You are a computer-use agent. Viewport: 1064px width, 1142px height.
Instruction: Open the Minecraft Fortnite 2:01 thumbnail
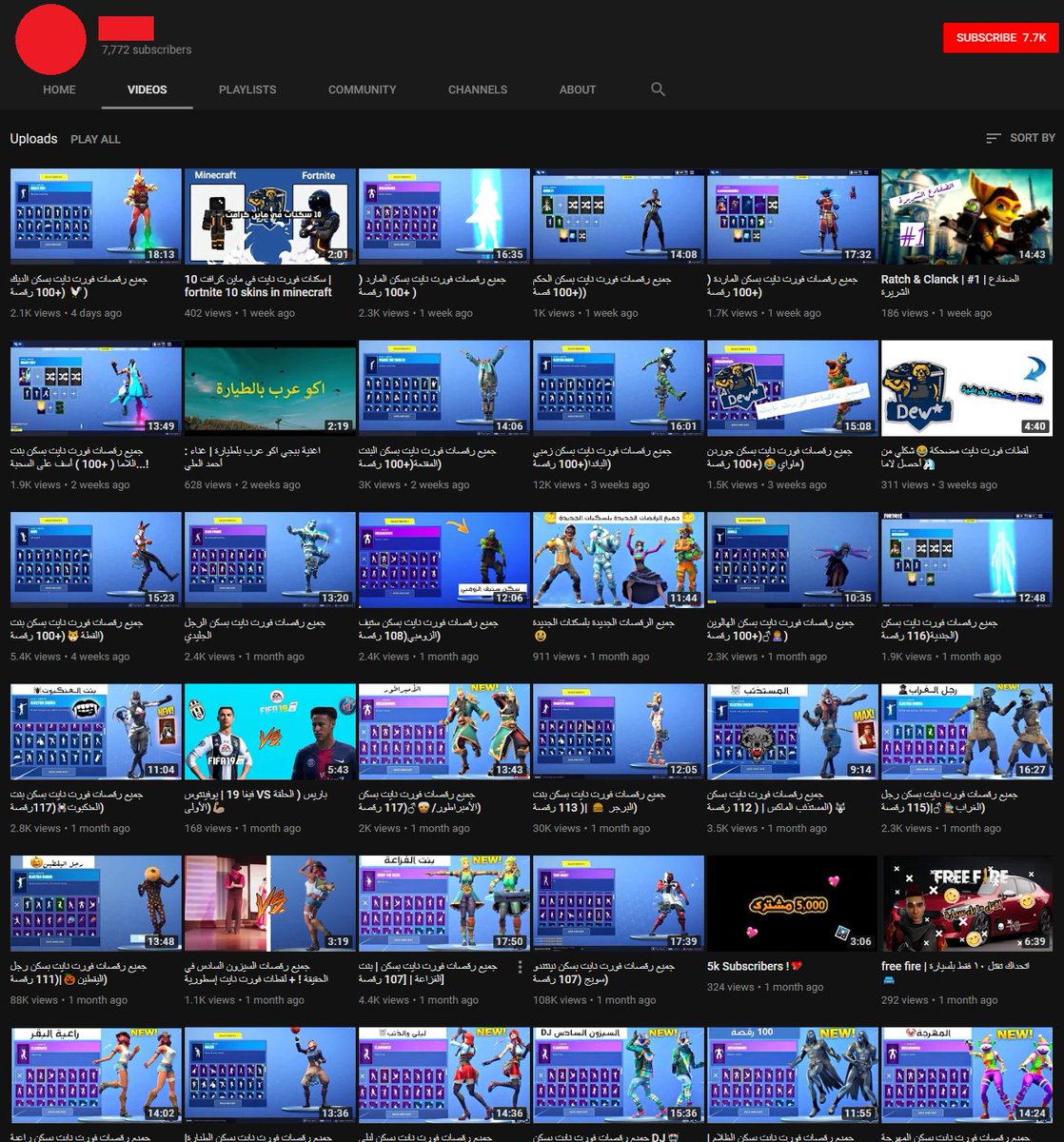[x=270, y=217]
